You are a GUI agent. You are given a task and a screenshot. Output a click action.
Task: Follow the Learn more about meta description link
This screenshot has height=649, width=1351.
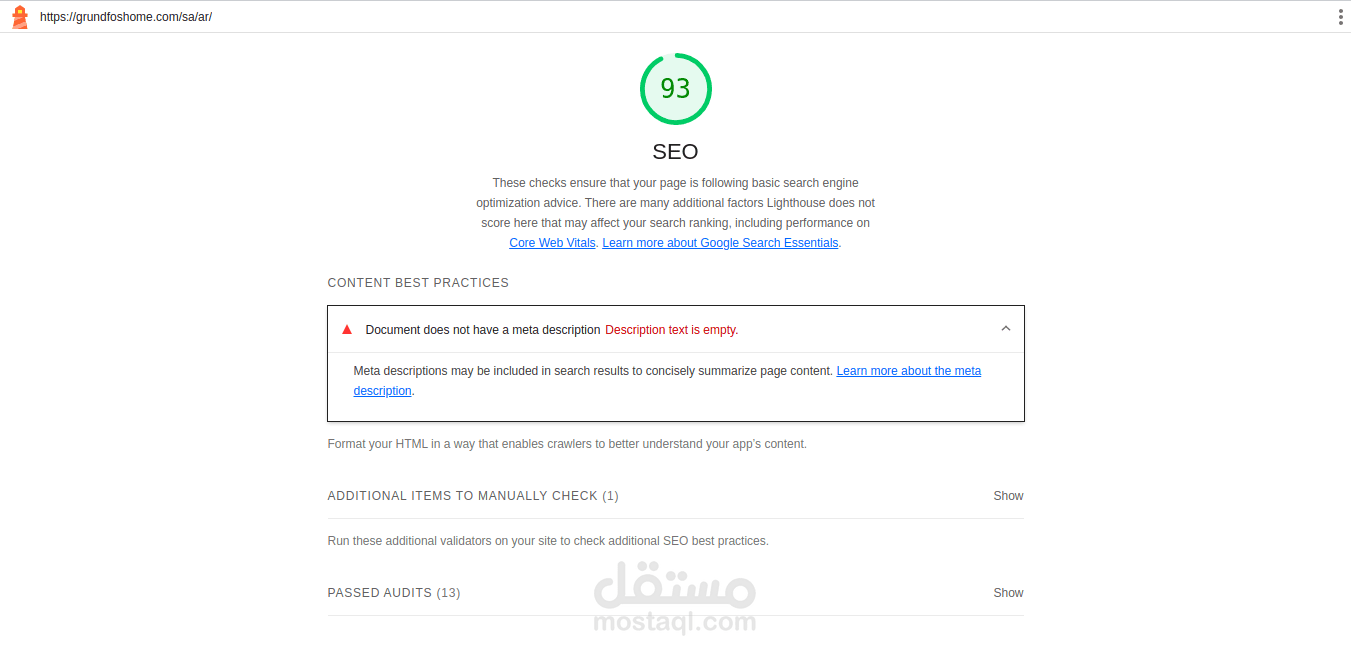908,371
